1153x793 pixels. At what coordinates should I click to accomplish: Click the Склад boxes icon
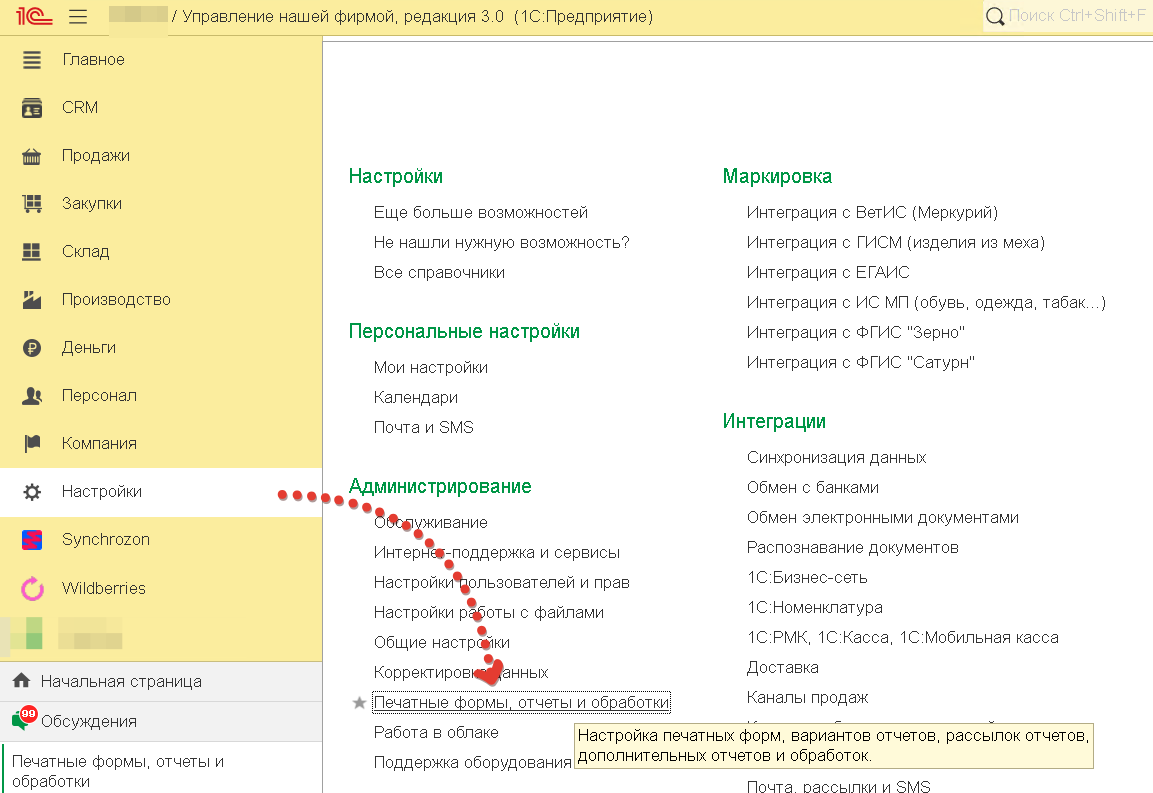[32, 252]
